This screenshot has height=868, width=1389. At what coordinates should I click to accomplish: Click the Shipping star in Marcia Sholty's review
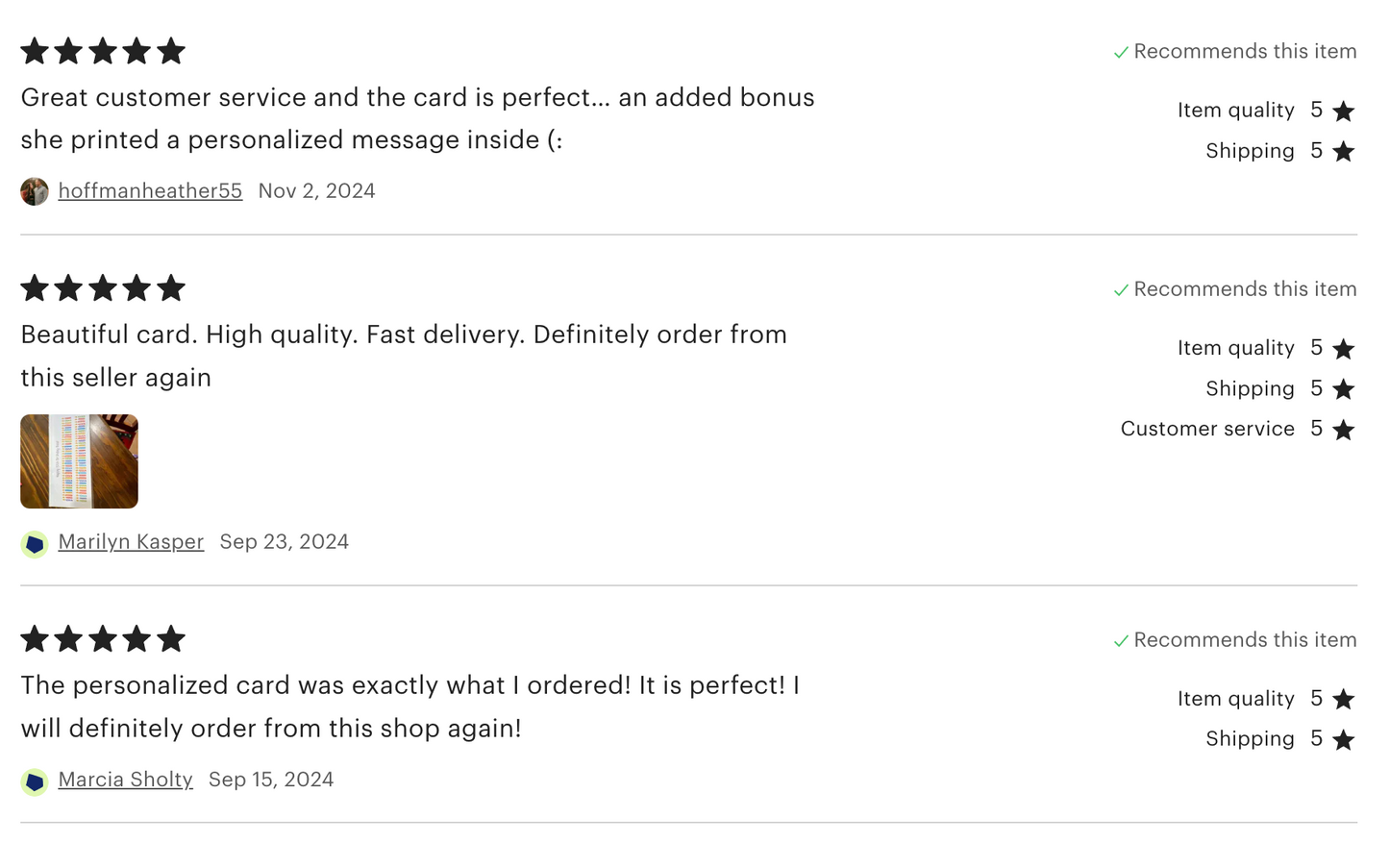(x=1344, y=740)
